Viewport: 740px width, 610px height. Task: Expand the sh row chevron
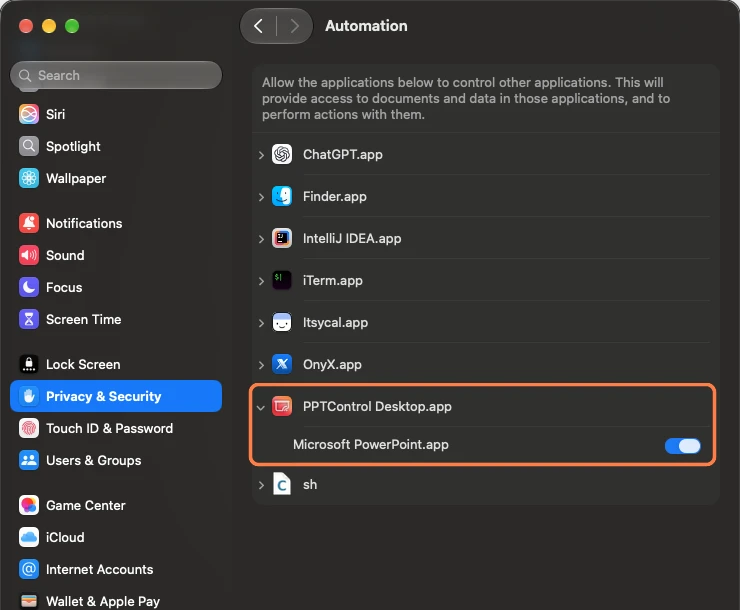click(x=261, y=485)
